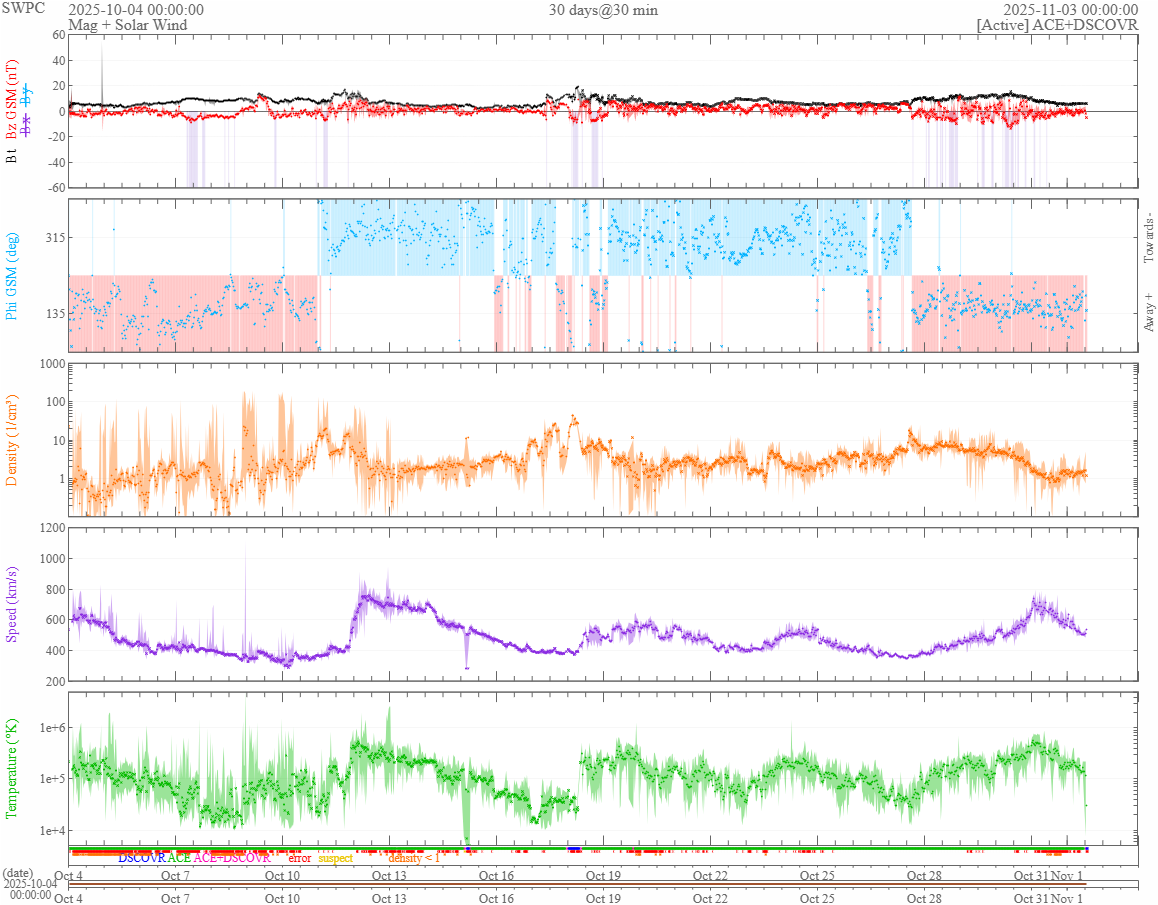Click the purple Speed (km/s) axis label
1158x905 pixels.
[x=12, y=604]
